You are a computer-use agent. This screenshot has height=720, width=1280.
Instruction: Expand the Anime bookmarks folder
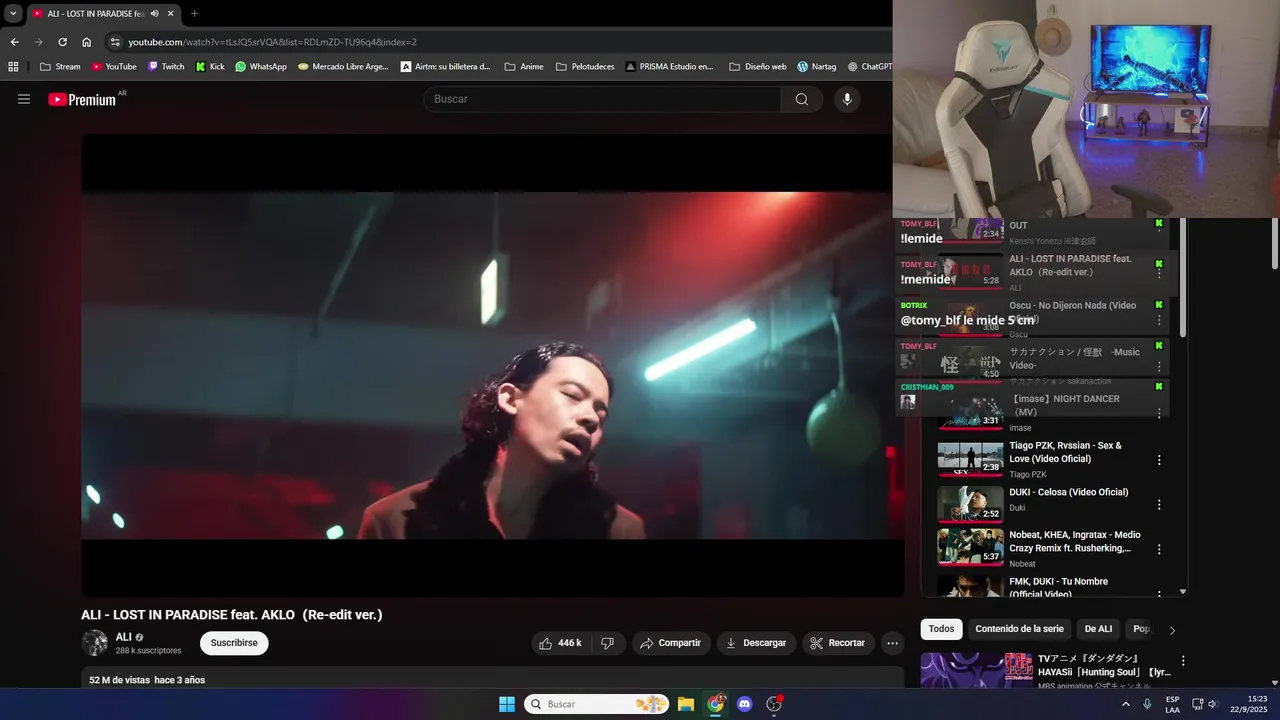(524, 67)
